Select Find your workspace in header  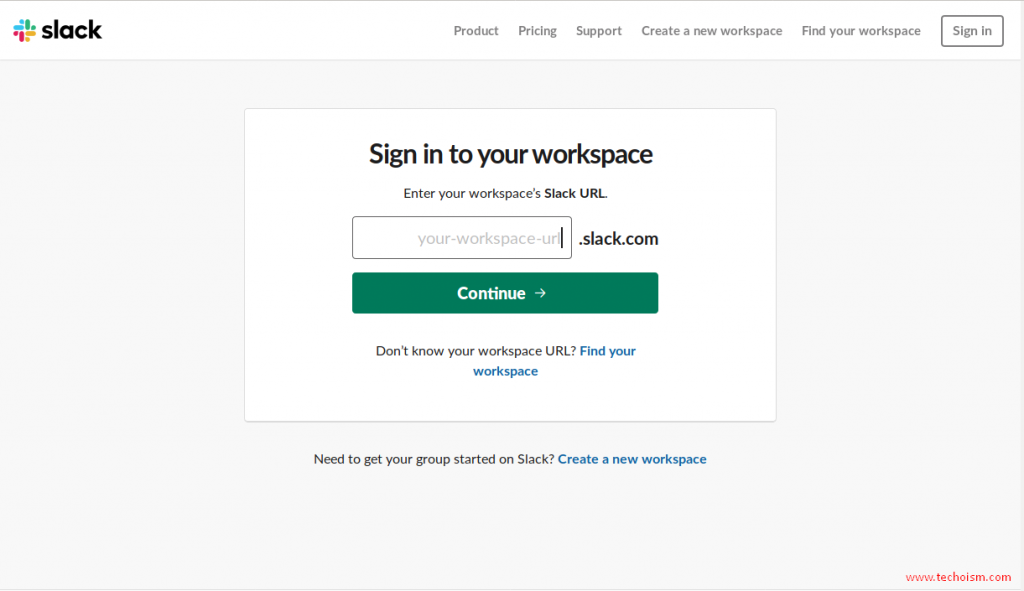pos(861,31)
